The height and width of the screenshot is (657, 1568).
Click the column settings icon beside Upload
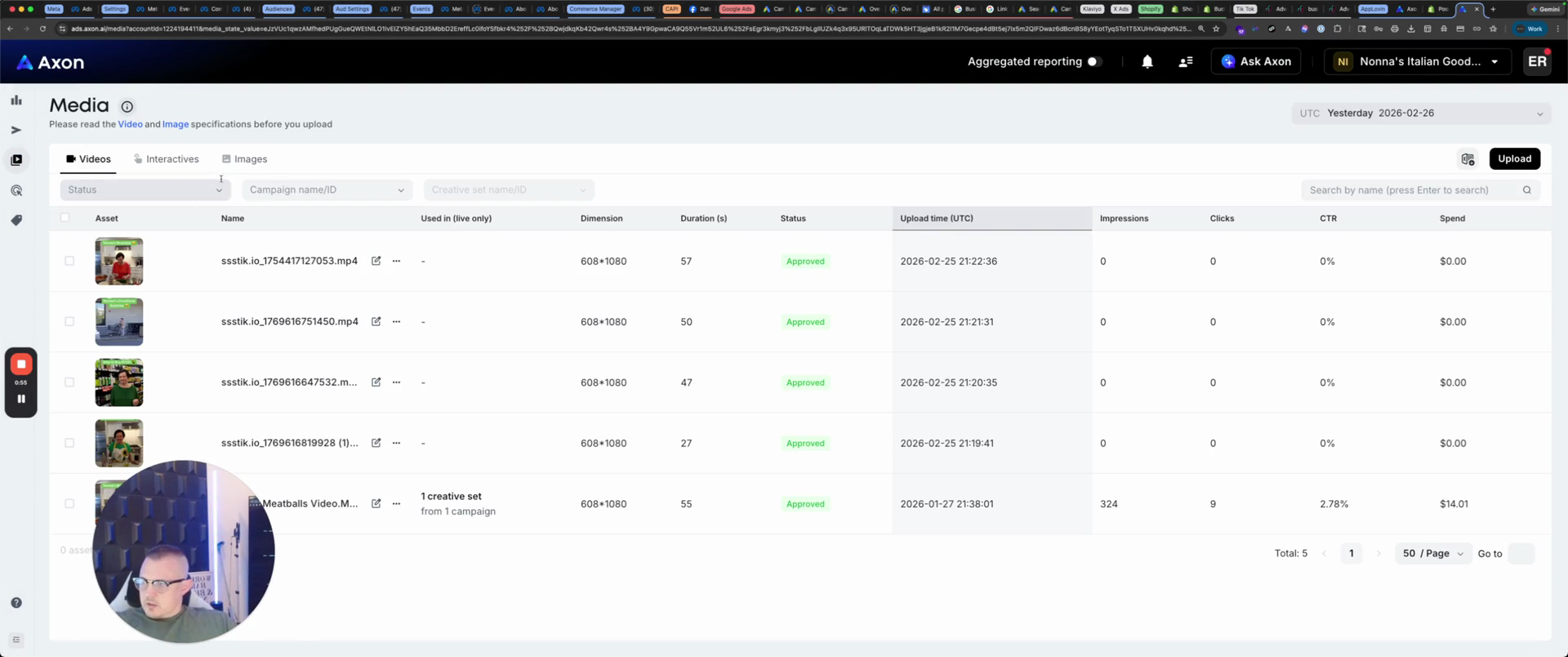1468,159
